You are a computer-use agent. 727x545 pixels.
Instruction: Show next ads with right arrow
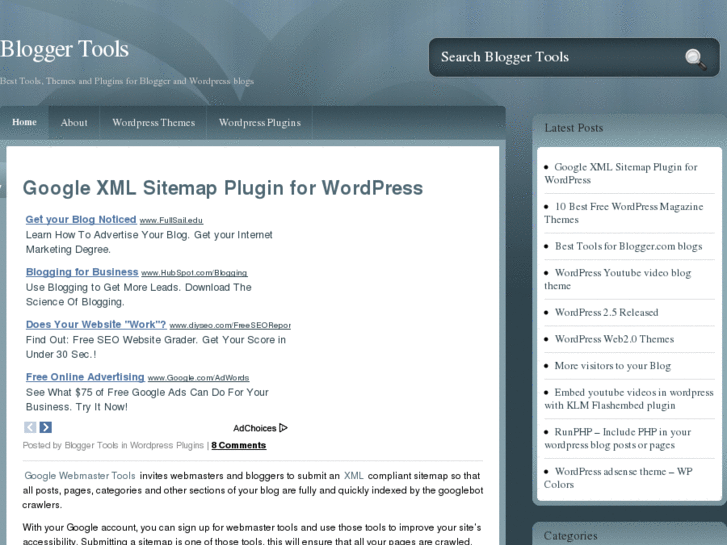(x=45, y=427)
